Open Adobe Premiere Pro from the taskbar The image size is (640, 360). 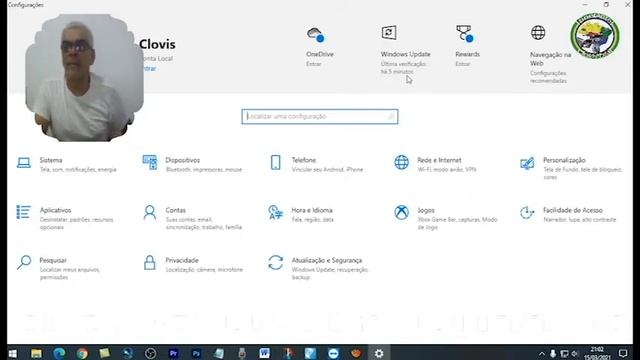click(x=173, y=353)
